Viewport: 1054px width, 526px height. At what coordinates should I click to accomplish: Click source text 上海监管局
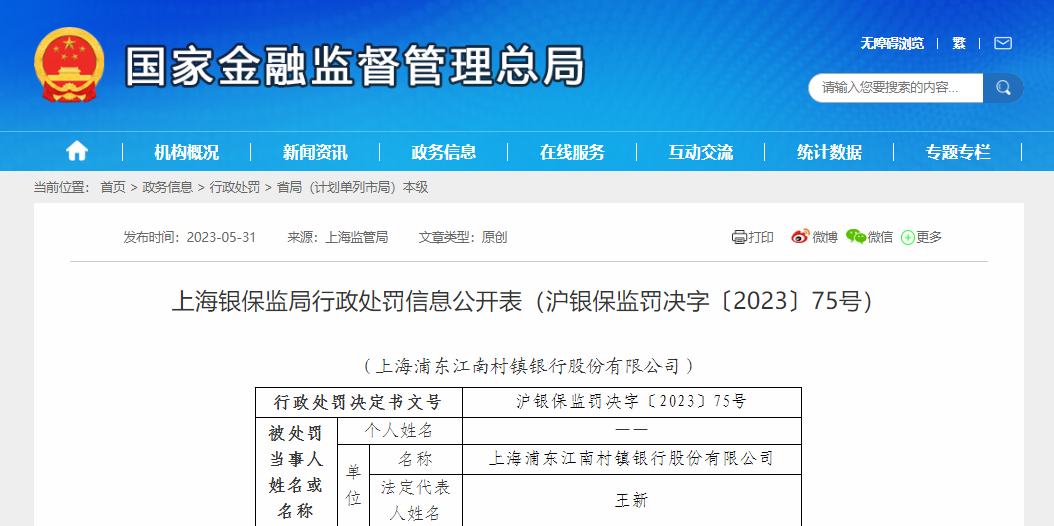tap(356, 237)
